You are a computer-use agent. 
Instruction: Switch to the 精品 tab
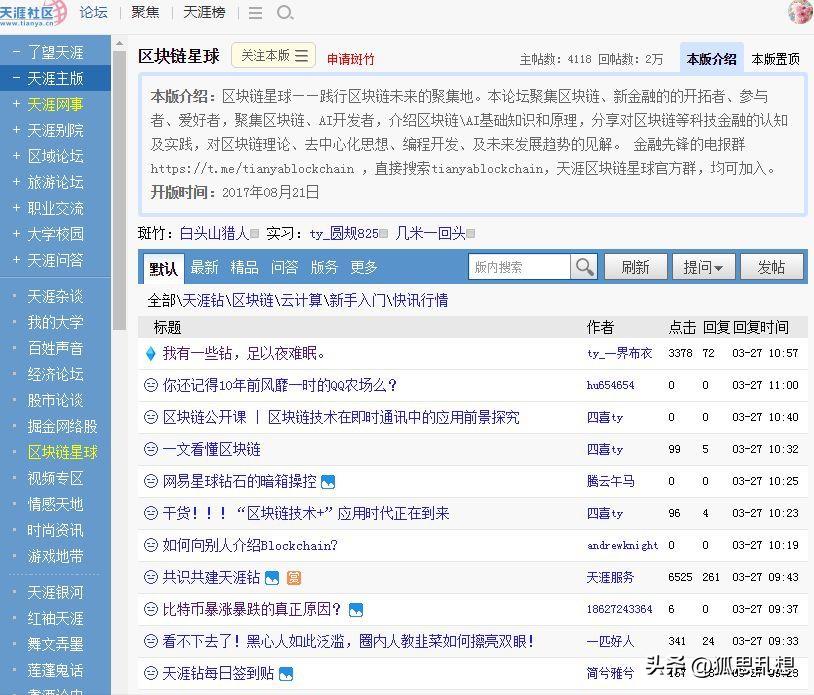[244, 267]
